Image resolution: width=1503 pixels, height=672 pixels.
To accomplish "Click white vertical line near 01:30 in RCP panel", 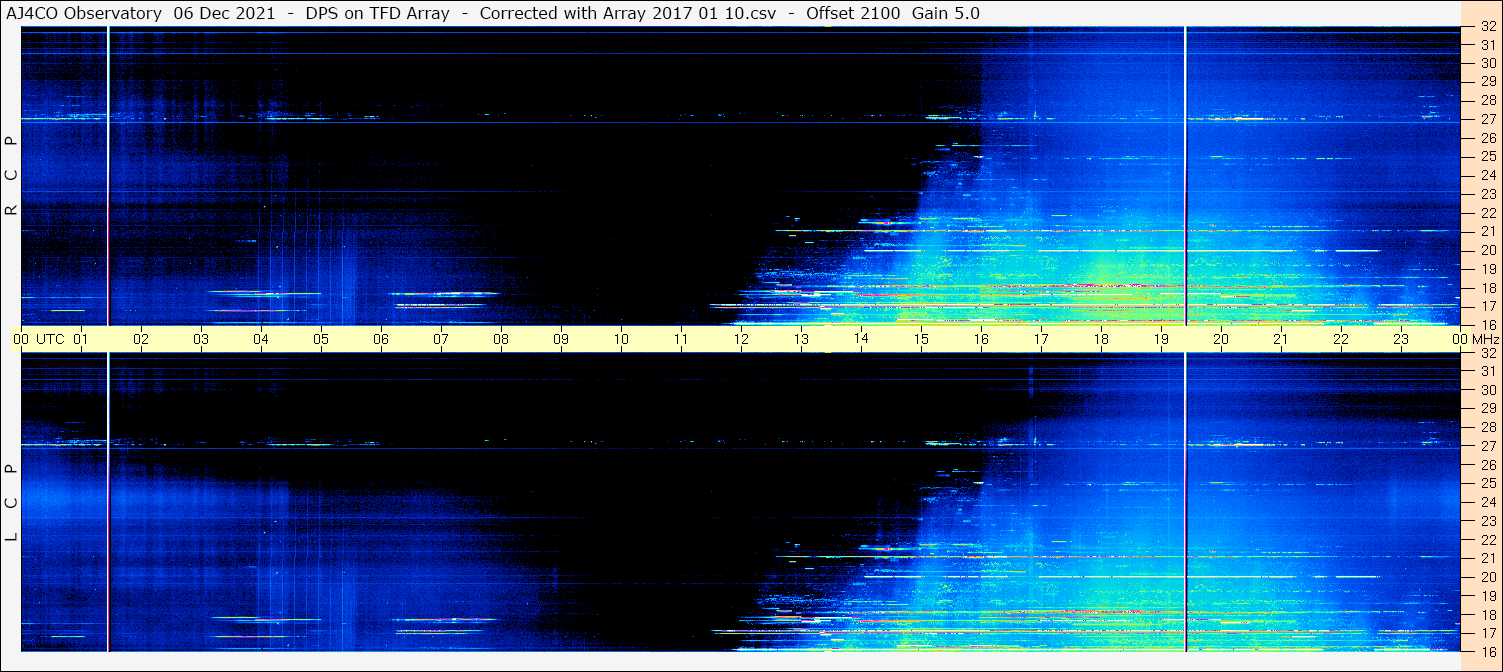I will point(108,176).
